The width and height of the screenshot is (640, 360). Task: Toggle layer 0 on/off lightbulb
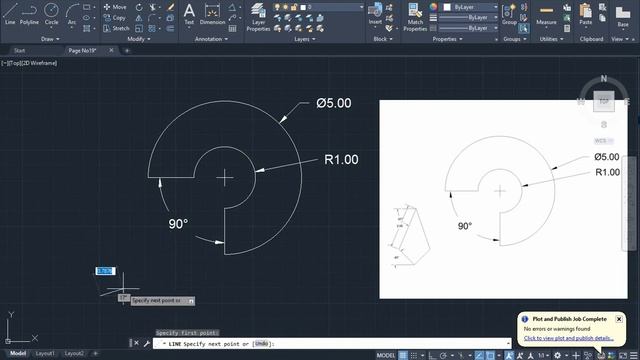277,7
